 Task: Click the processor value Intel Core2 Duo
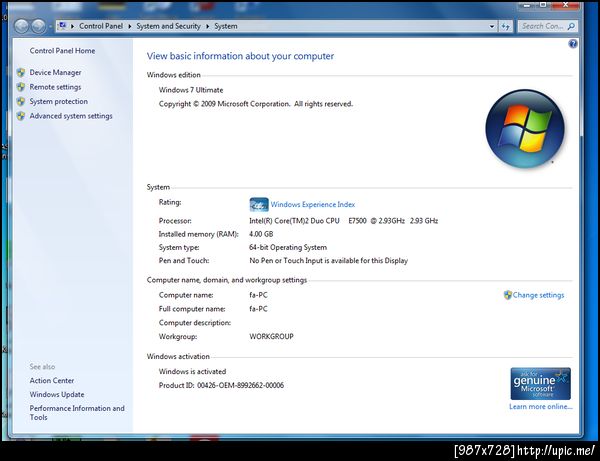coord(344,221)
